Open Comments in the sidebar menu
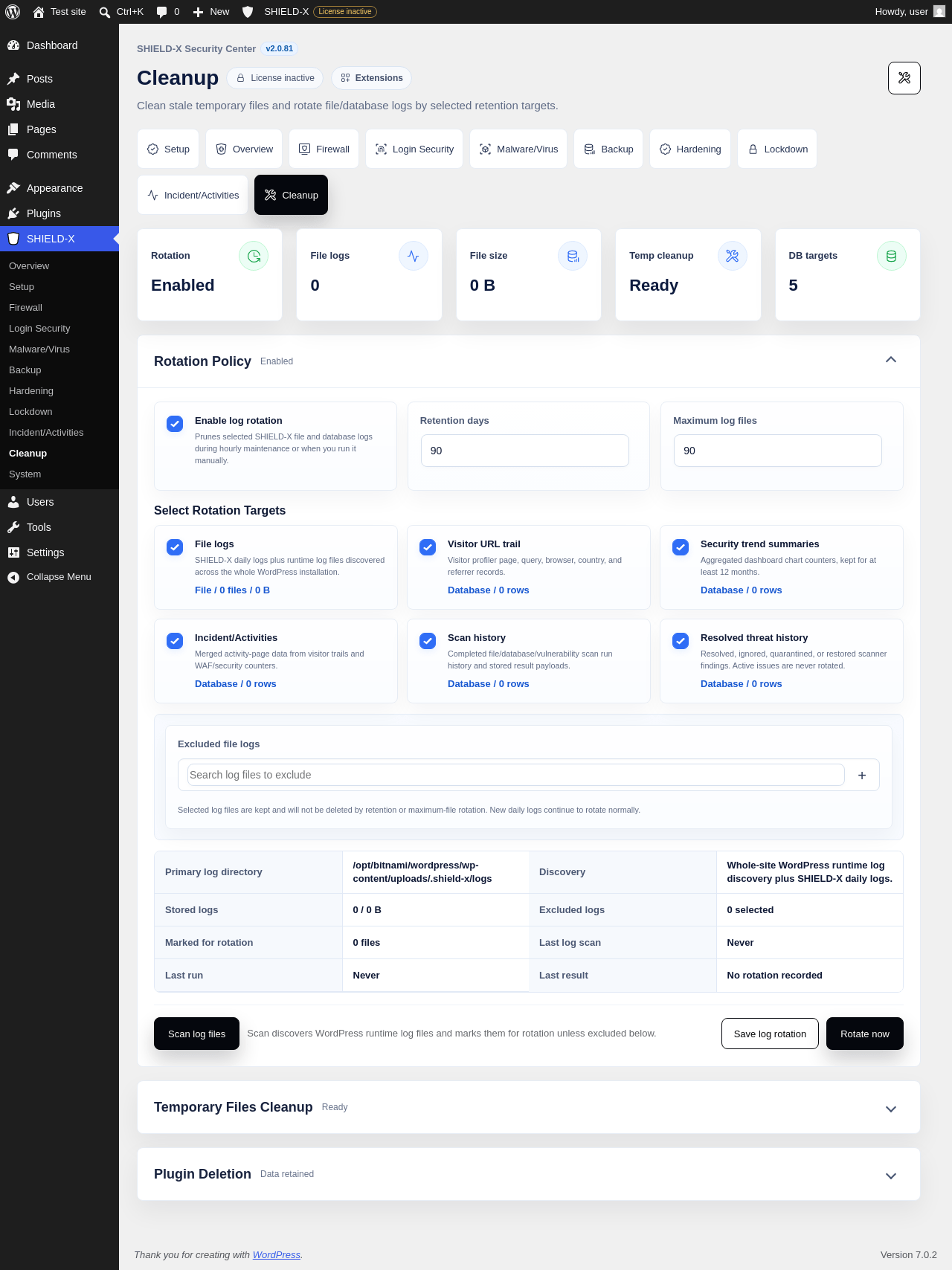 click(x=59, y=155)
